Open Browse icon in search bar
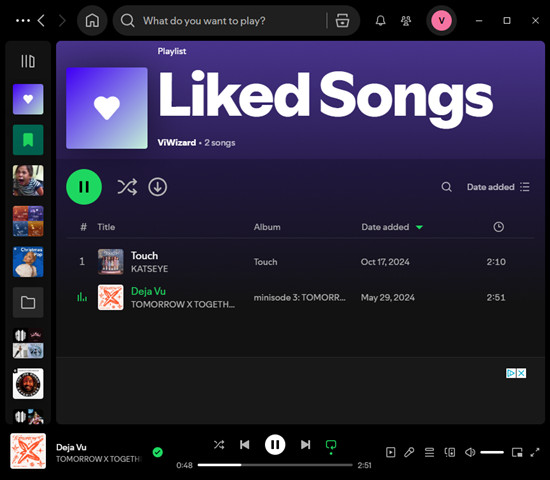This screenshot has height=480, width=550. (x=342, y=21)
